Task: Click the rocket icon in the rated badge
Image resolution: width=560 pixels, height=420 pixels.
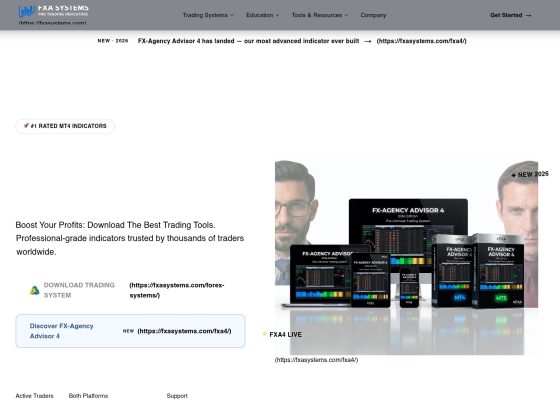Action: [26, 125]
